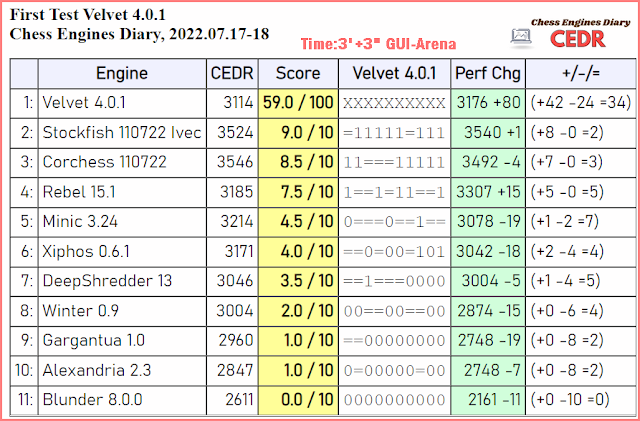Click the Chess Engines Diary logo caption
Screen dimensions: 640x421
coord(580,22)
